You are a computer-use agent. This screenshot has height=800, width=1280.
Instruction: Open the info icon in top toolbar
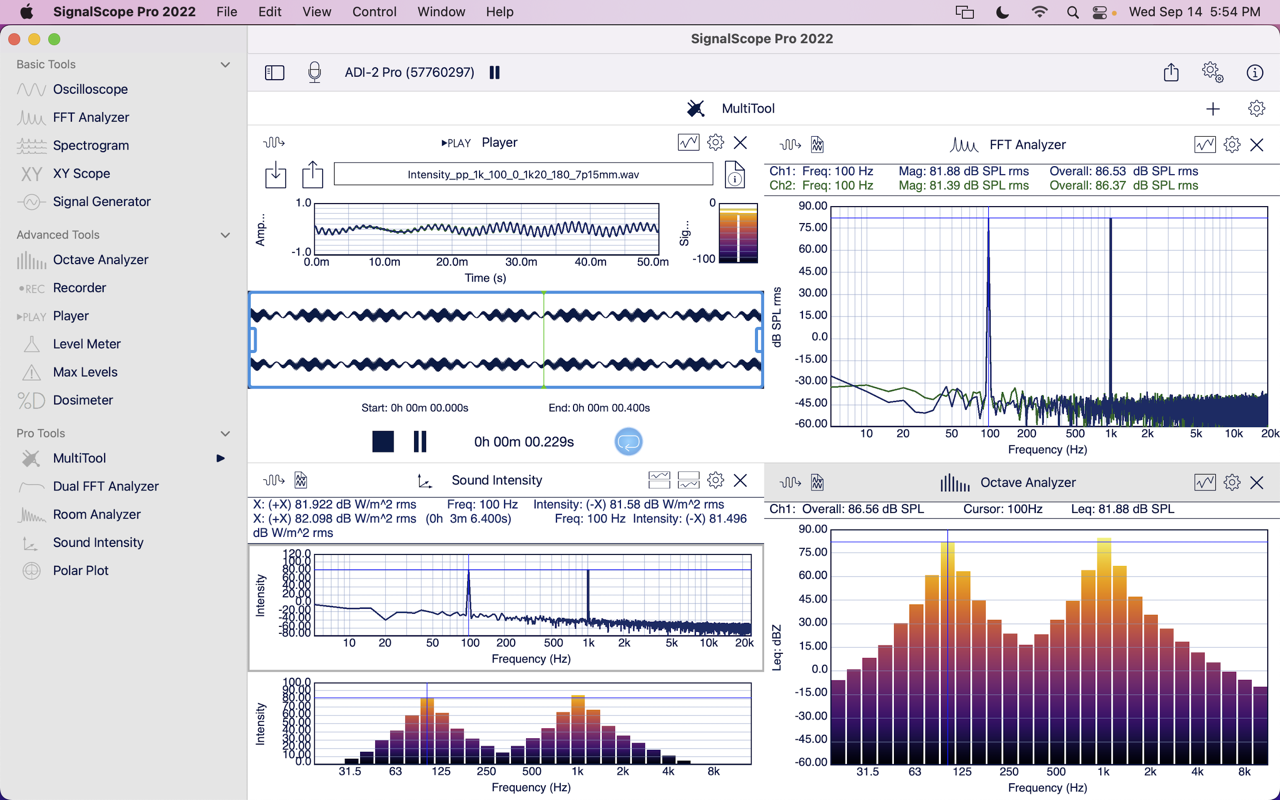[1255, 72]
